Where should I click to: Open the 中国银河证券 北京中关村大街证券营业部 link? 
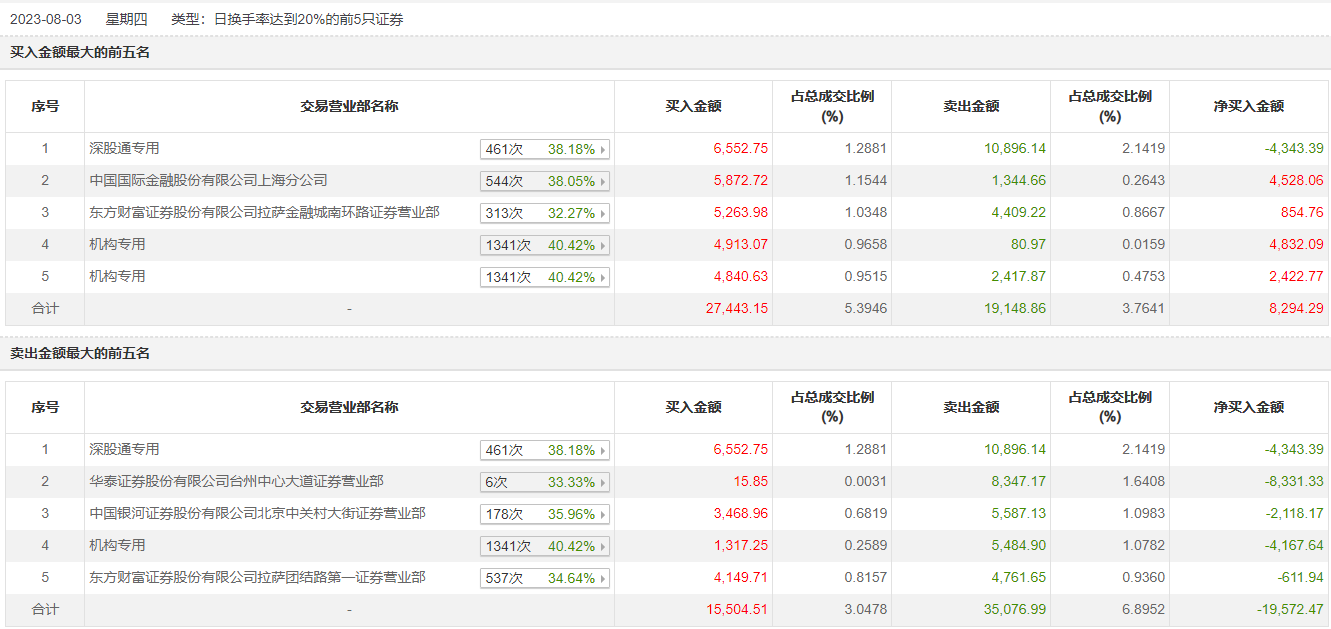(x=257, y=514)
